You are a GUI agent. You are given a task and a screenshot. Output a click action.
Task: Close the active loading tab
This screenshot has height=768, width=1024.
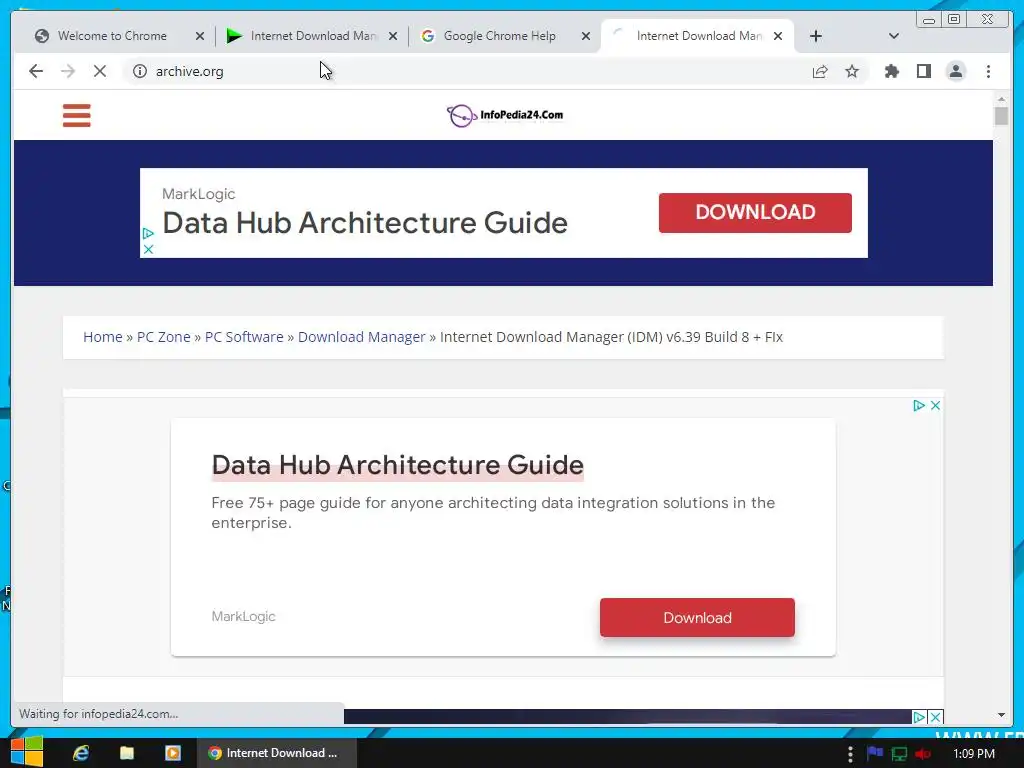pos(778,37)
